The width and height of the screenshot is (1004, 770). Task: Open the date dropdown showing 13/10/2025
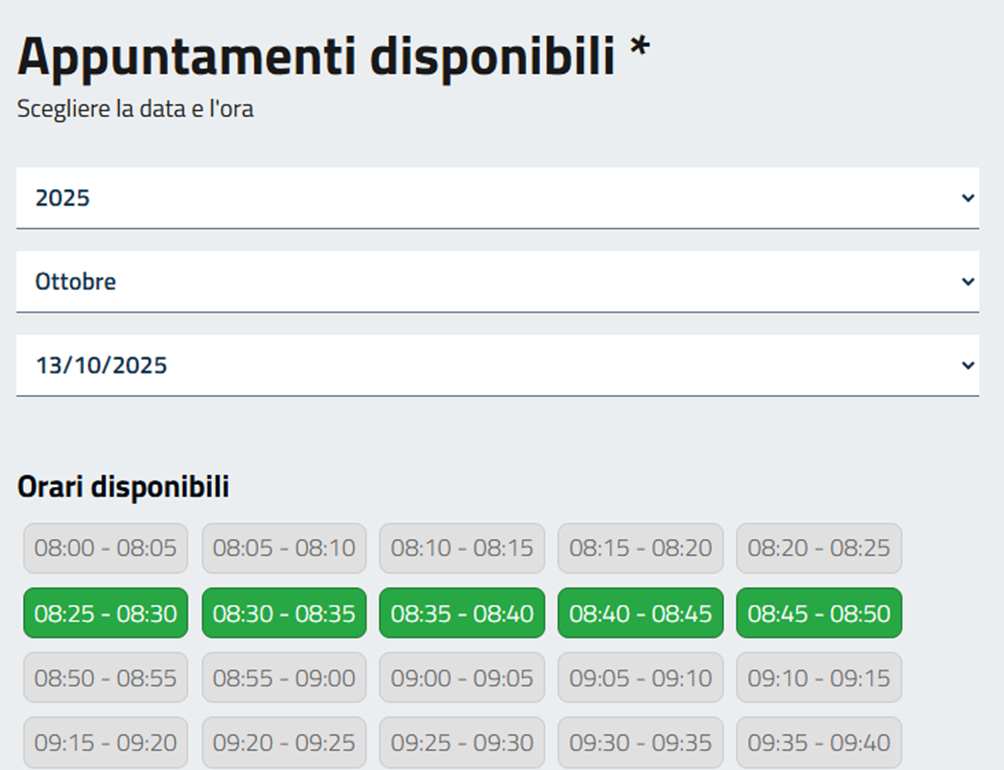[497, 366]
